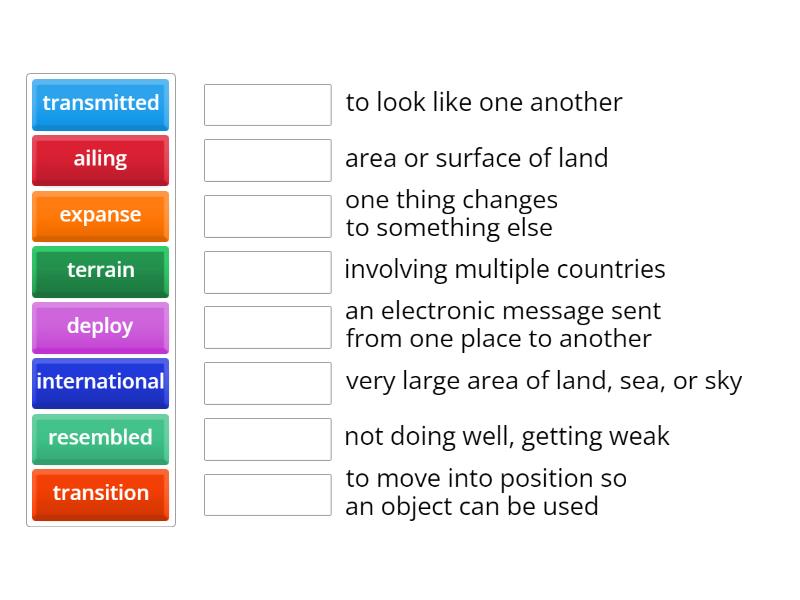Choose the green 'terrain' word tile

click(100, 271)
